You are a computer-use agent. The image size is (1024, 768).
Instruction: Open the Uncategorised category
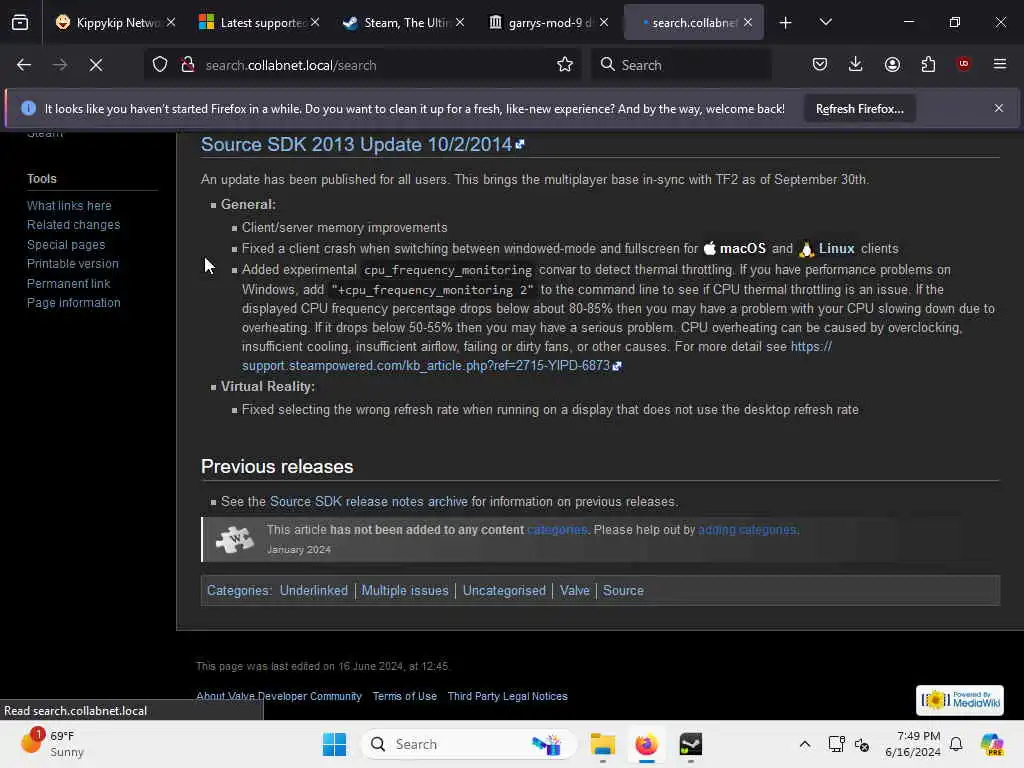[x=504, y=590]
